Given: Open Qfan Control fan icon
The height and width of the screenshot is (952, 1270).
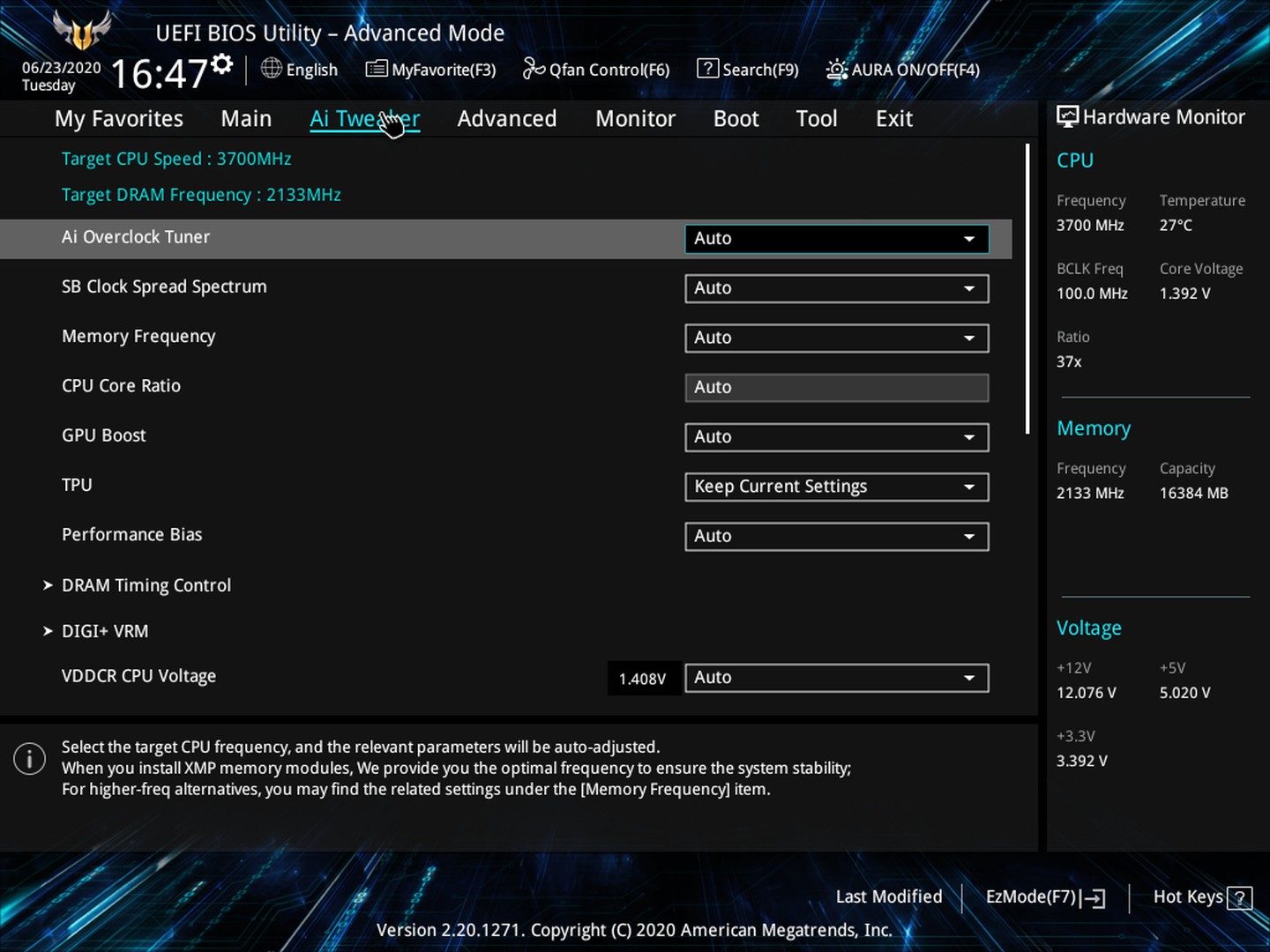Looking at the screenshot, I should click(534, 68).
